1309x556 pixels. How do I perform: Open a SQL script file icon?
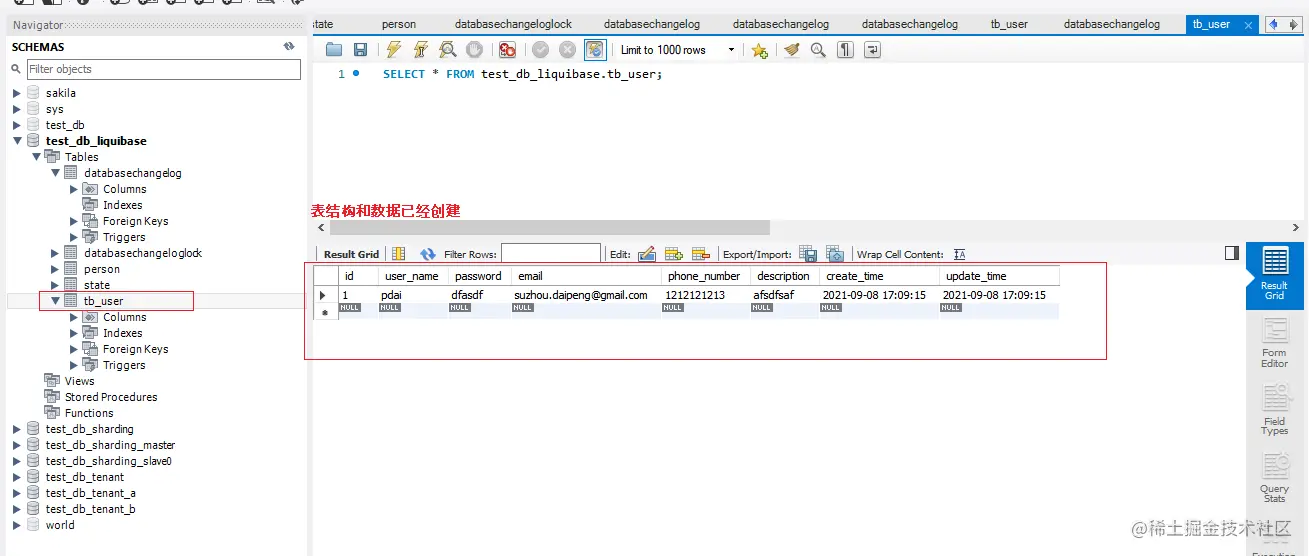click(334, 49)
